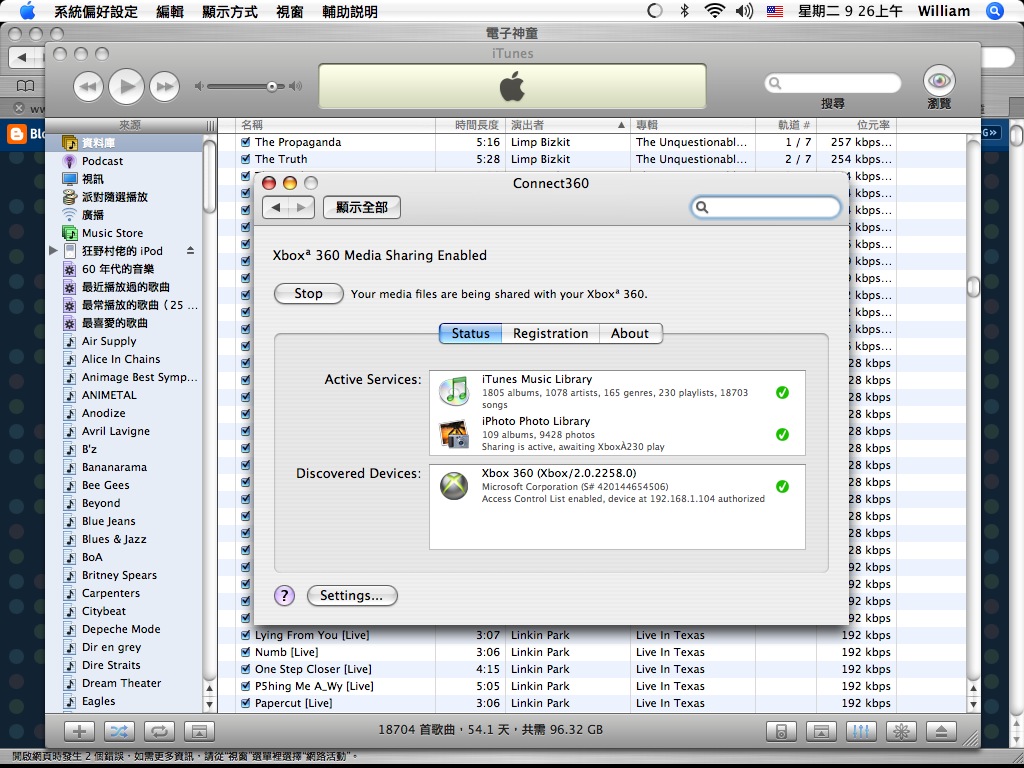Open the 編輯 menu
The image size is (1024, 768).
click(170, 12)
